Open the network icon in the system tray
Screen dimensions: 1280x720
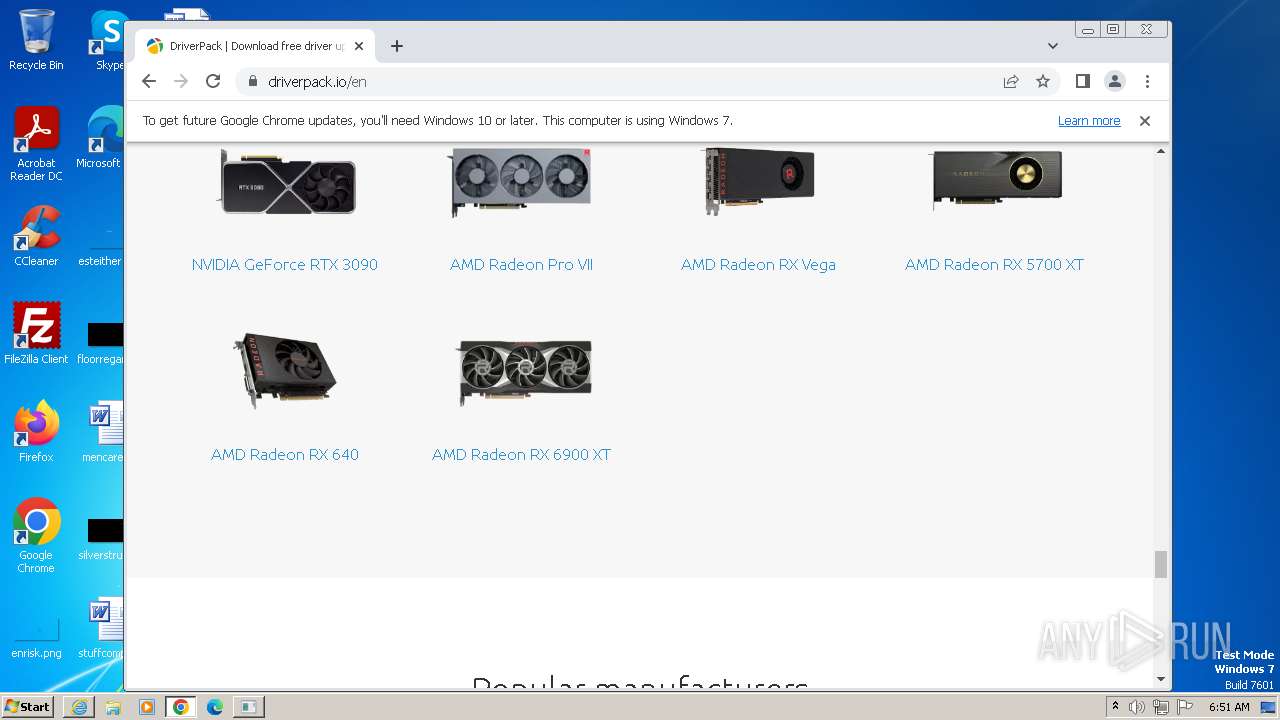tap(1161, 707)
